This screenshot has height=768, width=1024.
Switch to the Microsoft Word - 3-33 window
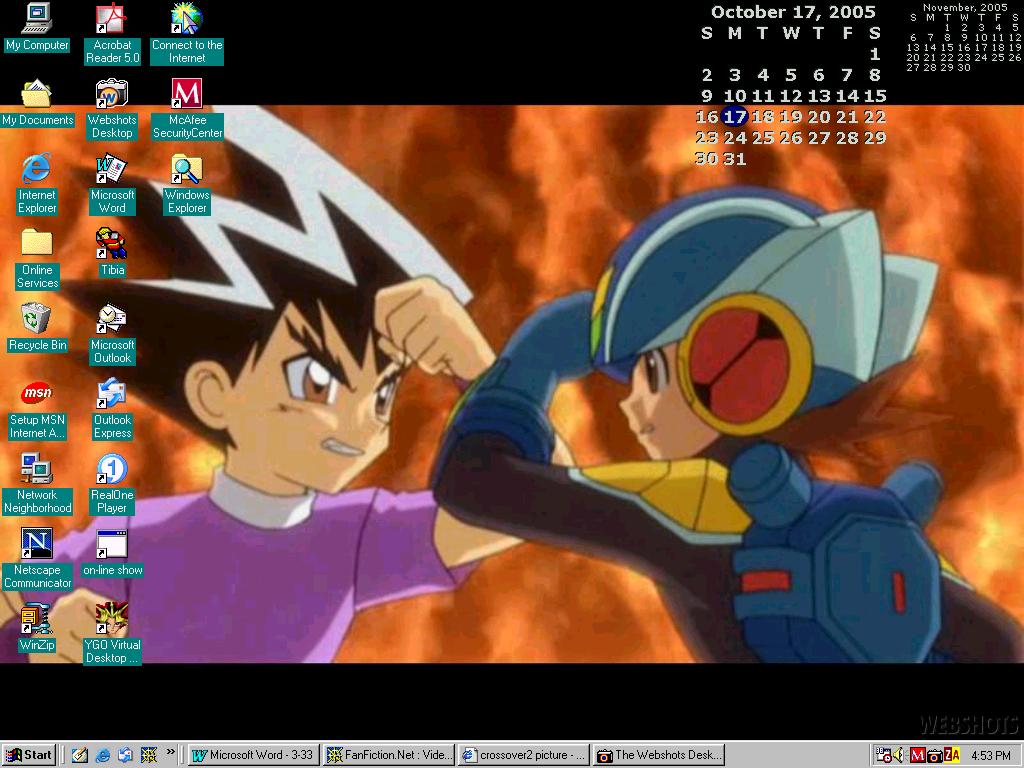click(x=254, y=755)
